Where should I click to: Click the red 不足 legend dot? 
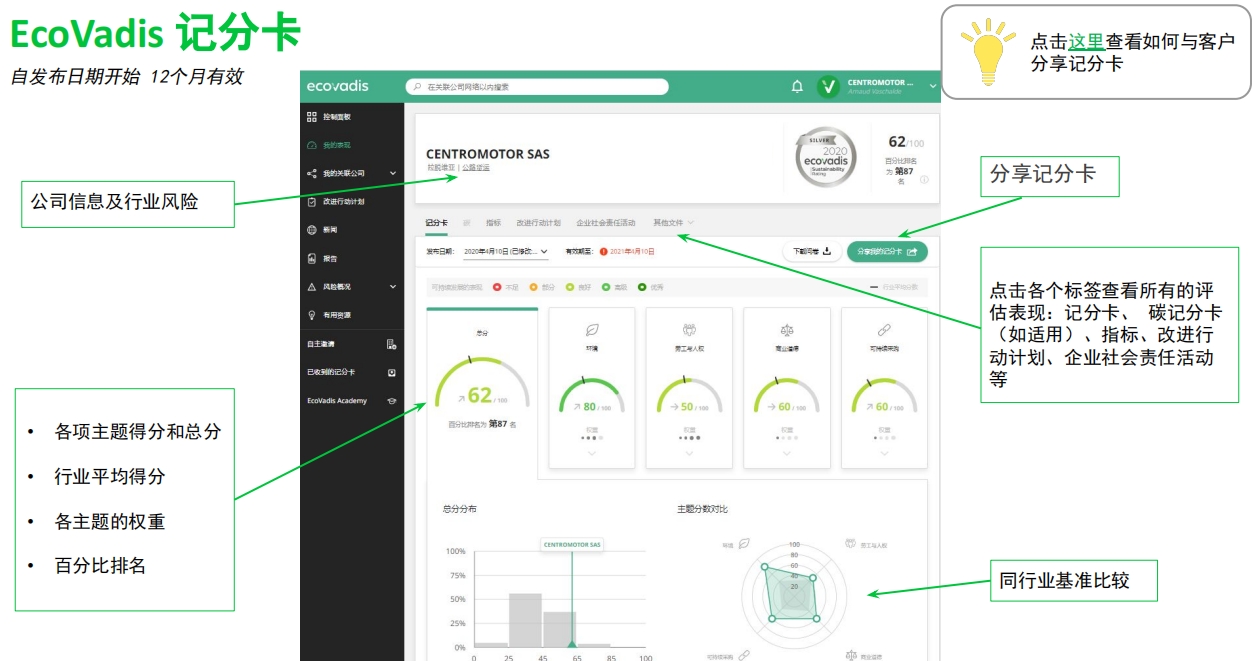click(x=497, y=287)
